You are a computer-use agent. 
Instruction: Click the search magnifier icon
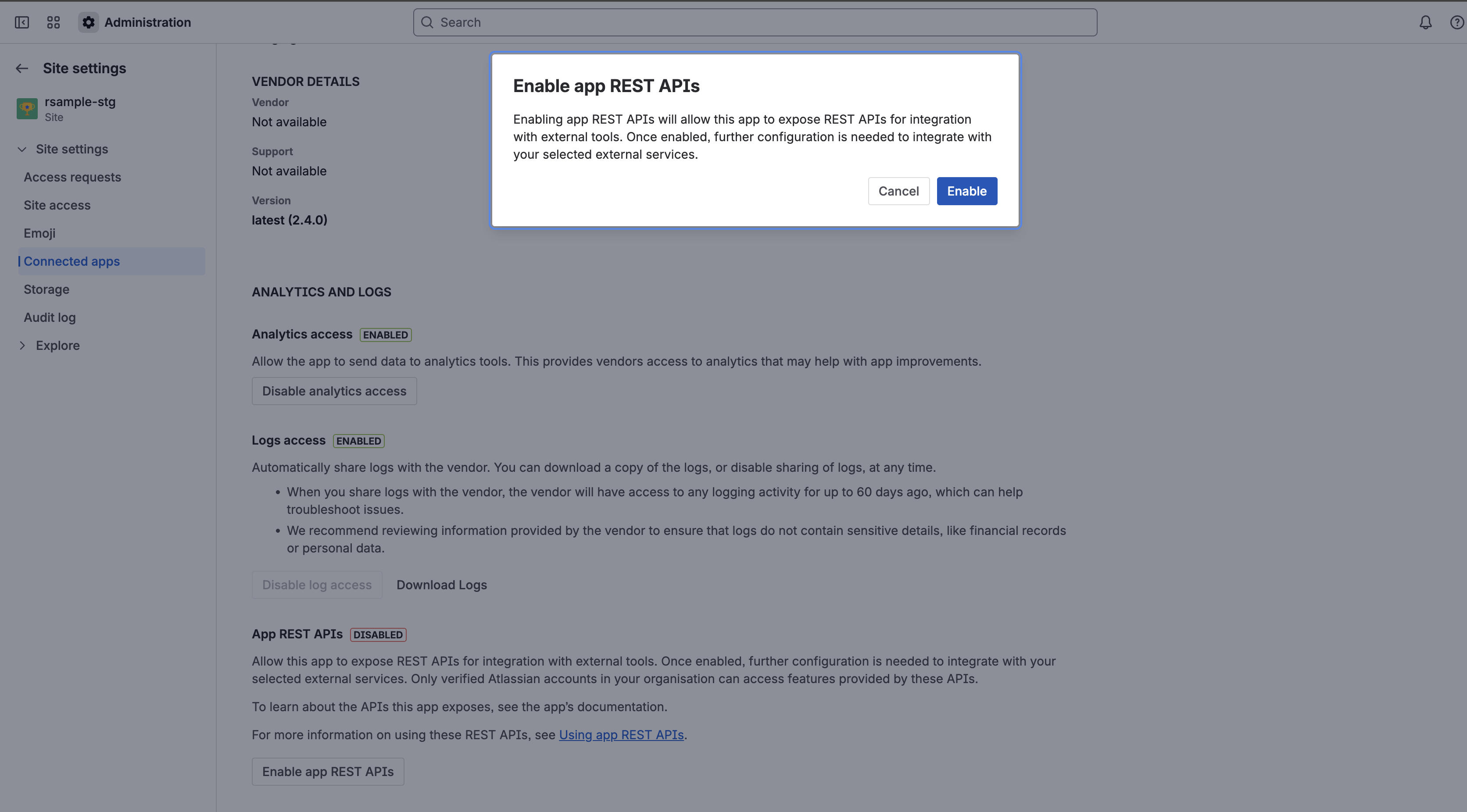427,22
